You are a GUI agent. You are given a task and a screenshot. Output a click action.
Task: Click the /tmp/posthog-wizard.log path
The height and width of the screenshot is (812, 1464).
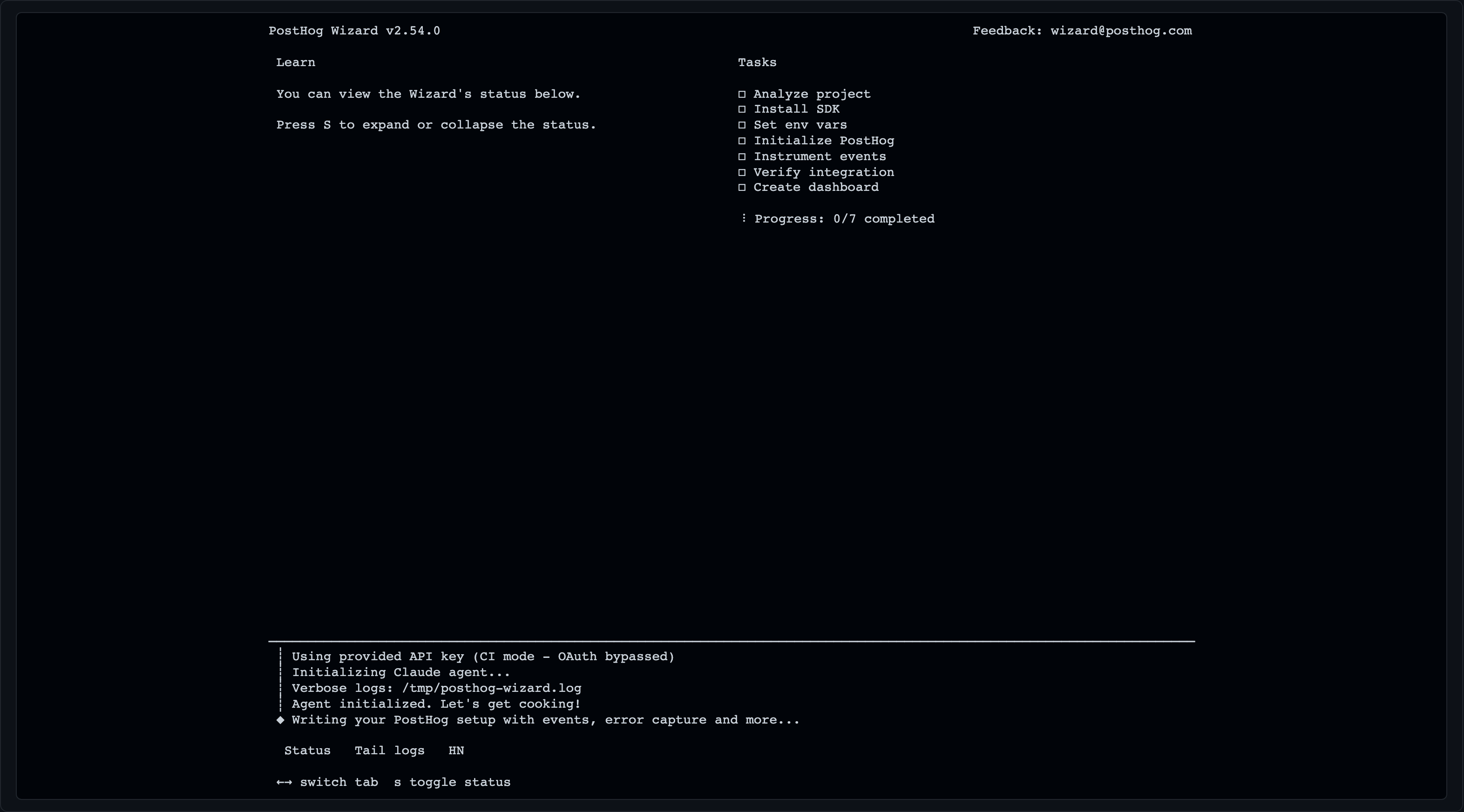(x=491, y=688)
